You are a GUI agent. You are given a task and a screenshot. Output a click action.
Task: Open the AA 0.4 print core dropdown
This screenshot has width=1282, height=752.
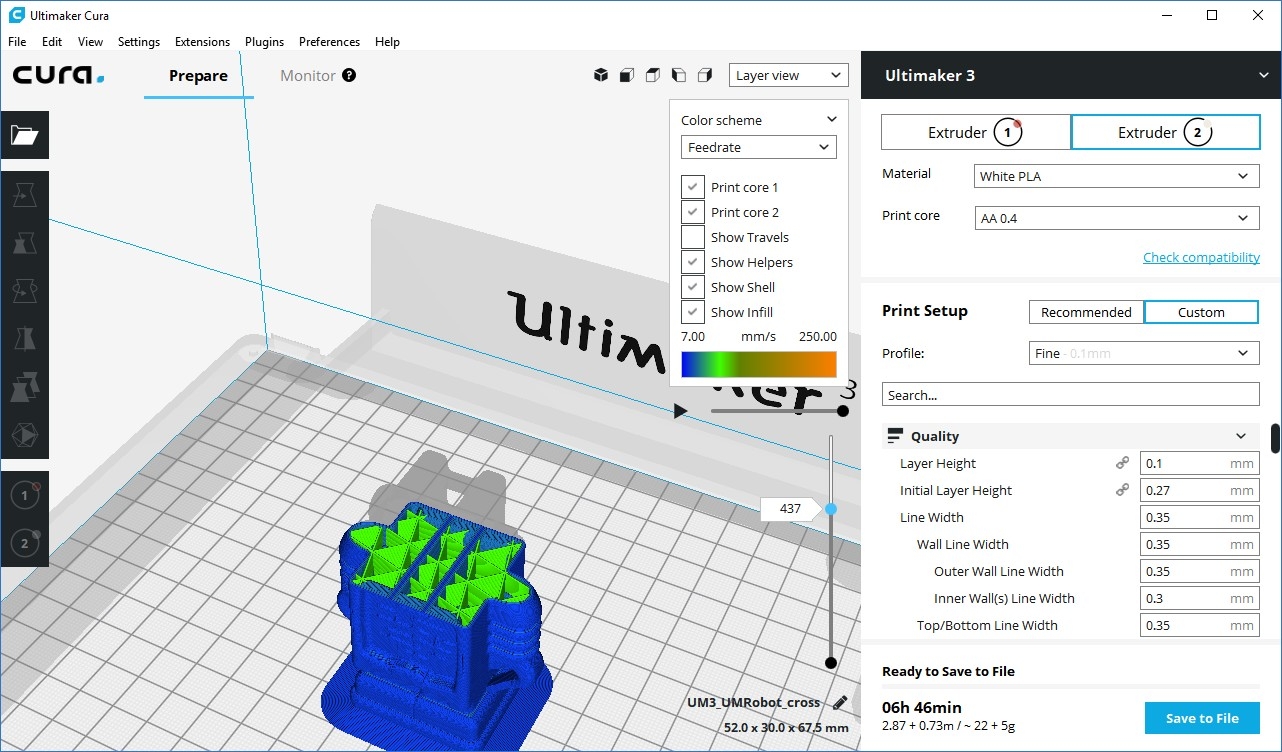click(1116, 218)
